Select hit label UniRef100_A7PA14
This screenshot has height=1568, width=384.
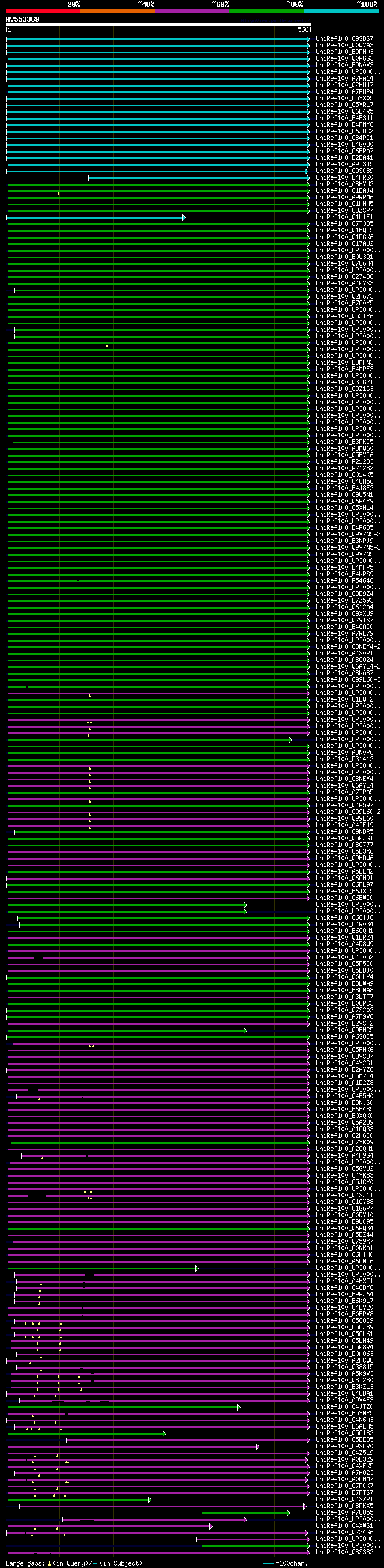[x=344, y=79]
